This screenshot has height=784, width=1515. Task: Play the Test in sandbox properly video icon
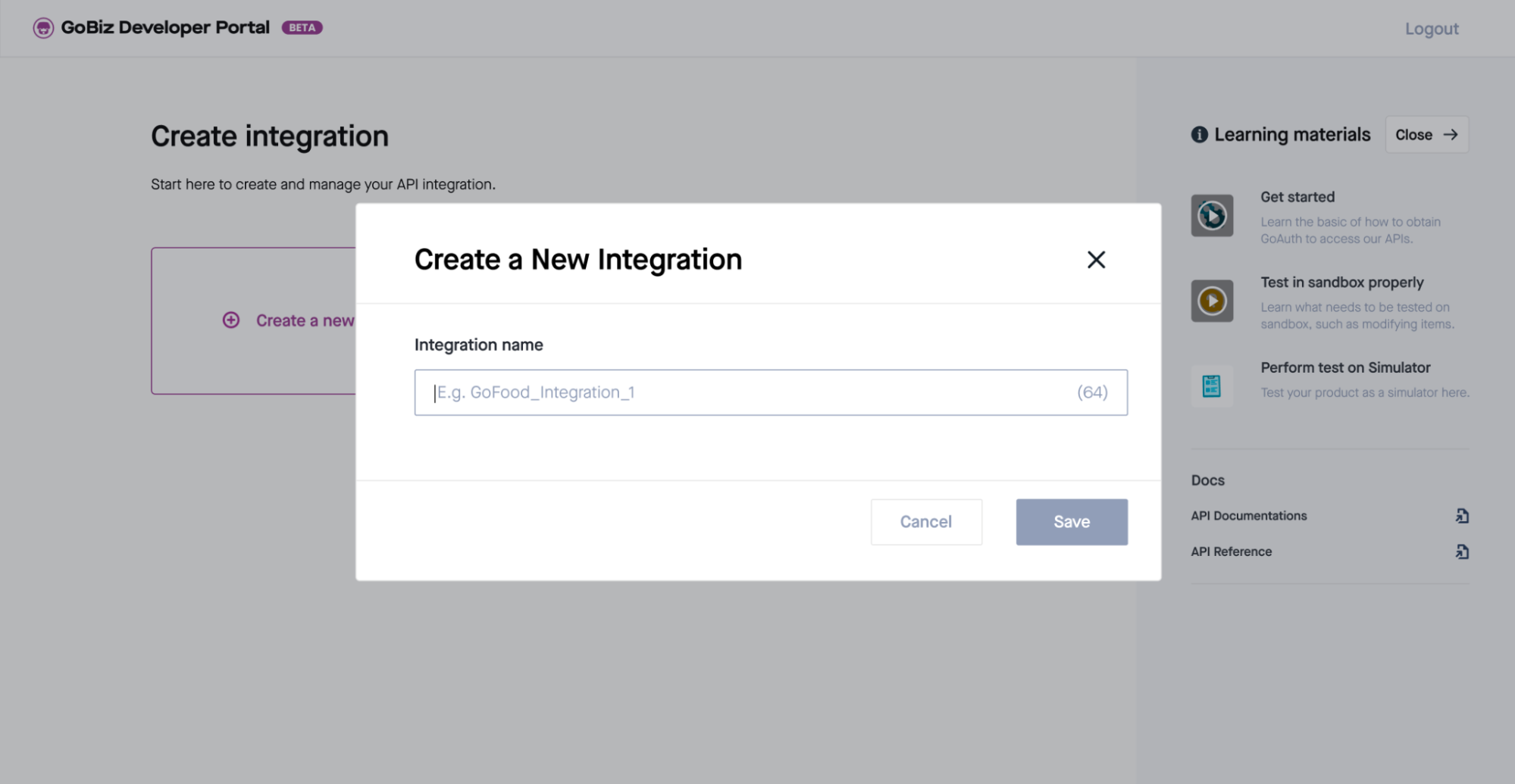[x=1212, y=301]
